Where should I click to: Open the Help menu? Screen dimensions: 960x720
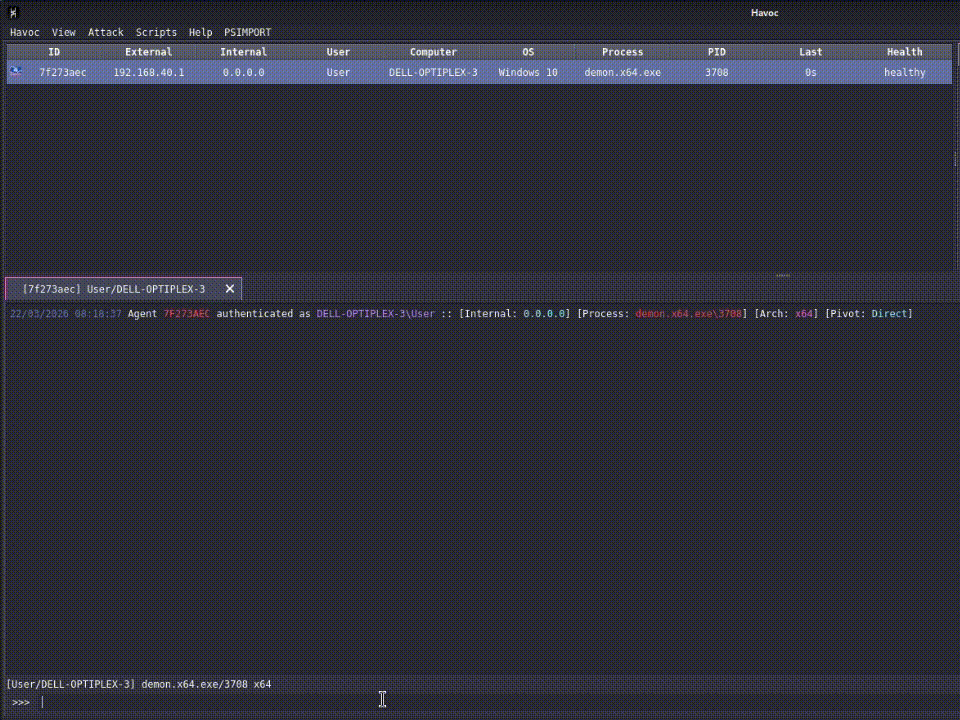(200, 32)
